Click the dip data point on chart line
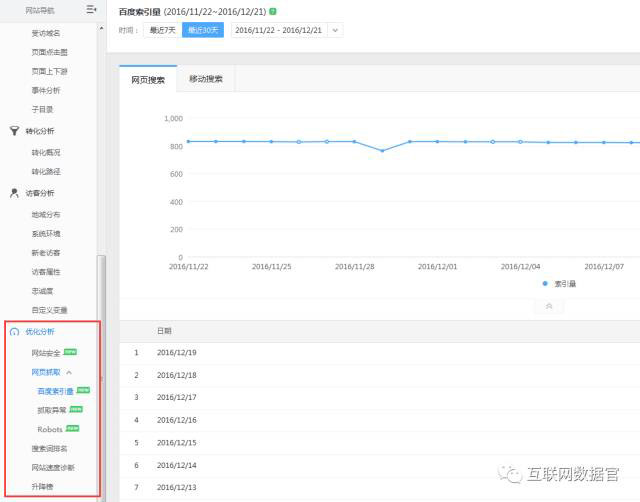The width and height of the screenshot is (640, 502). pos(382,151)
